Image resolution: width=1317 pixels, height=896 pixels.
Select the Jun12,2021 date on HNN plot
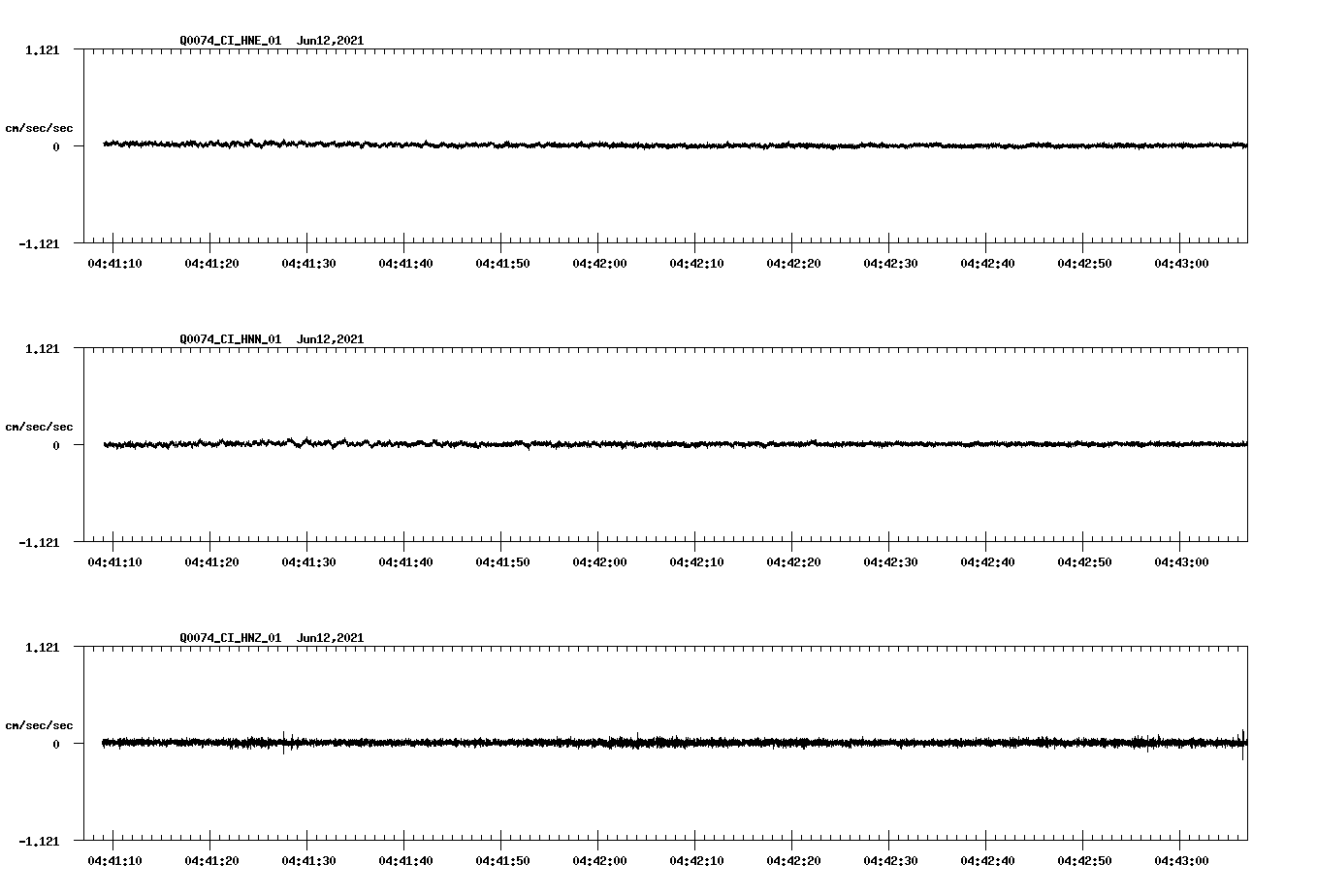[x=331, y=339]
